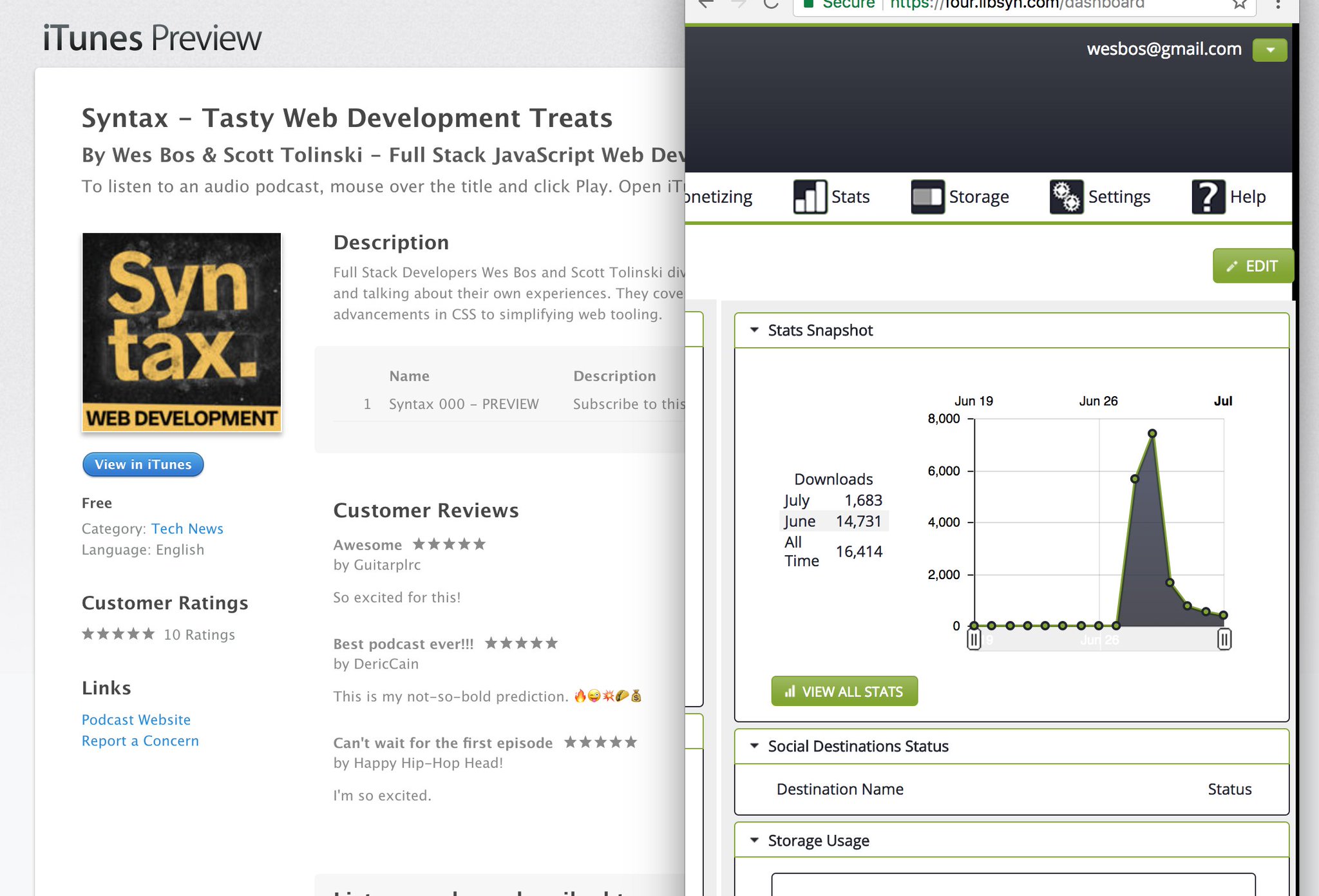Click the Destination Name column header
1319x896 pixels.
[x=840, y=789]
